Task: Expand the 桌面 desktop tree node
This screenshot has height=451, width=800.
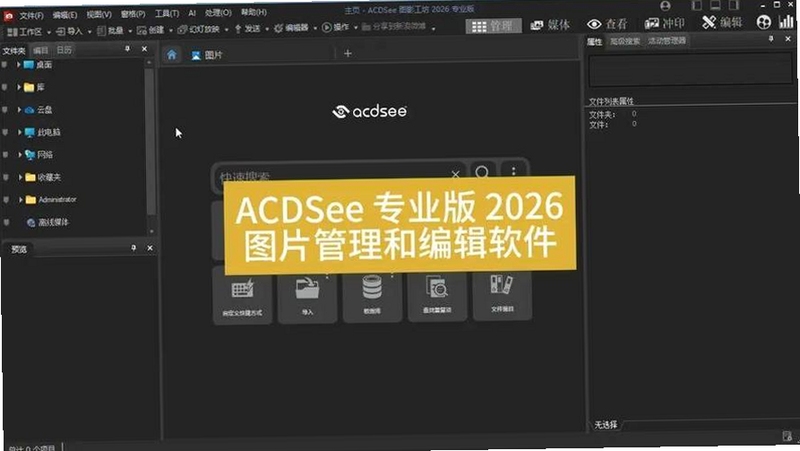Action: (18, 65)
